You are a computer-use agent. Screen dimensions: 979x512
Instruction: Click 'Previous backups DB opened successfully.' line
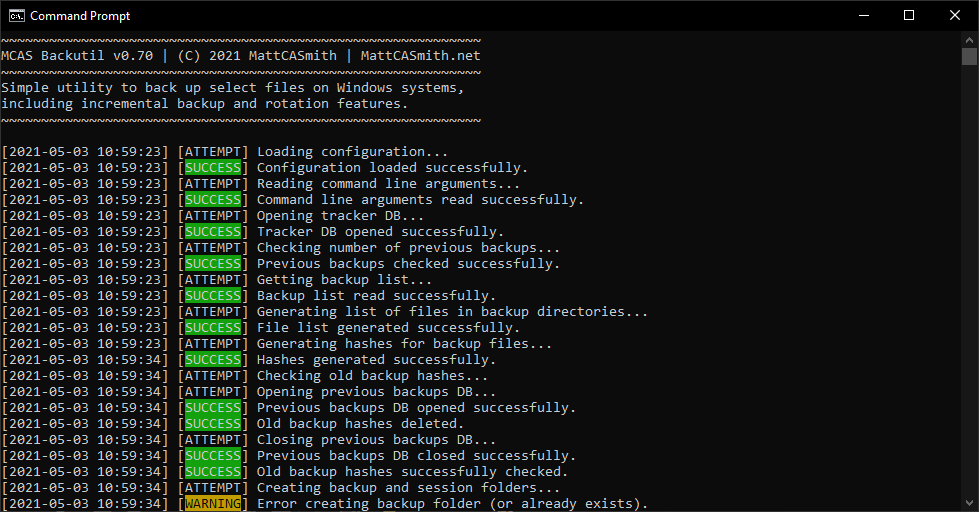pos(416,408)
